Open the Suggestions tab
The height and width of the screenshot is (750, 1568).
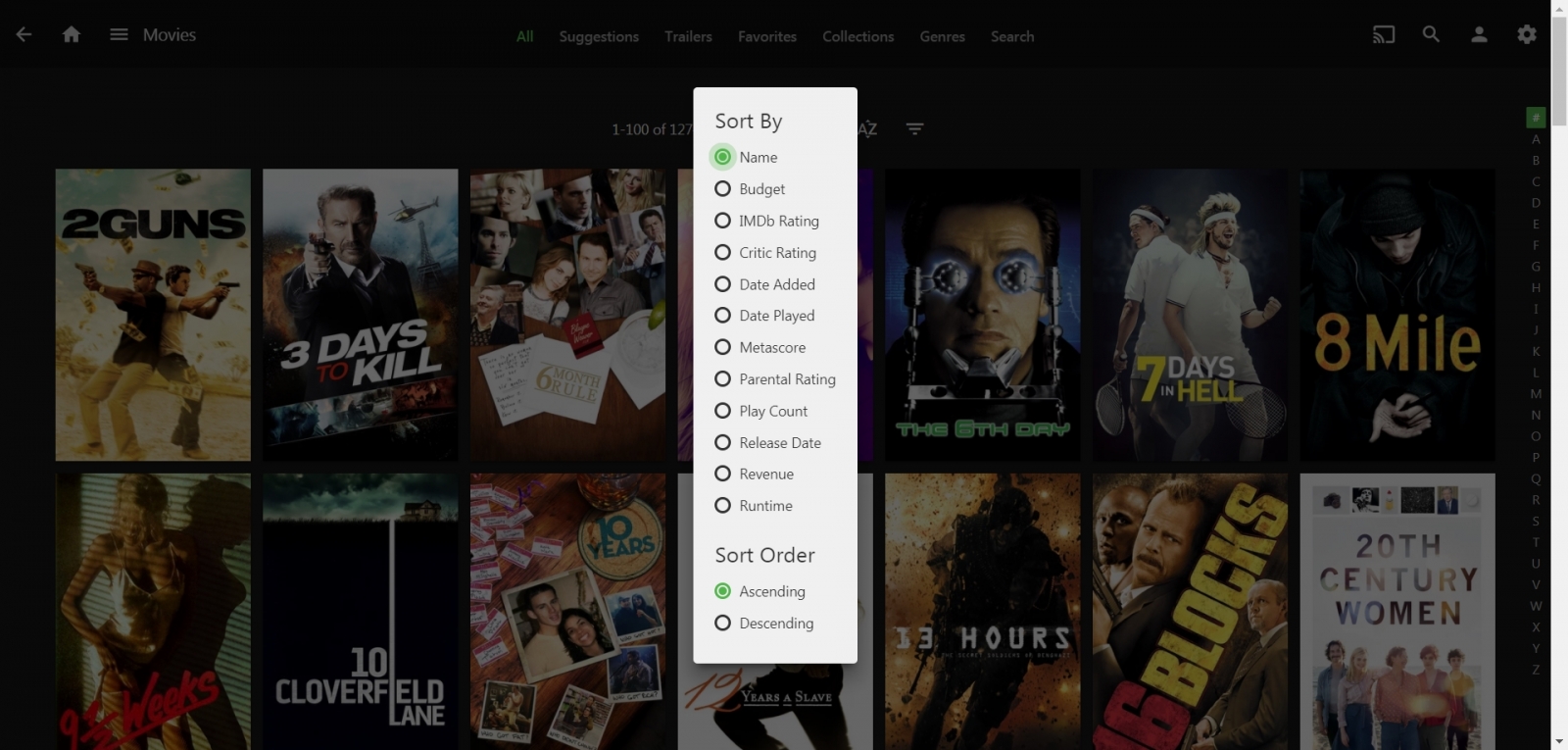[599, 36]
